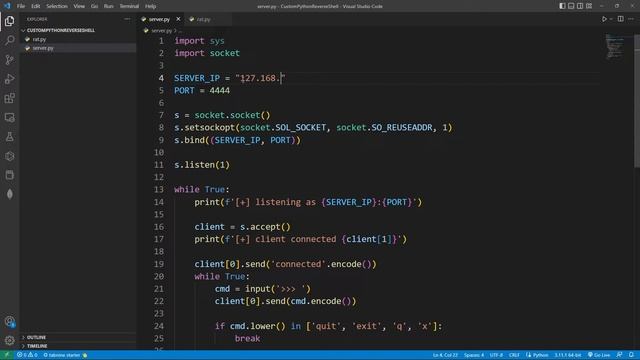Open the Terminal menu
The image size is (640, 360).
129,6
